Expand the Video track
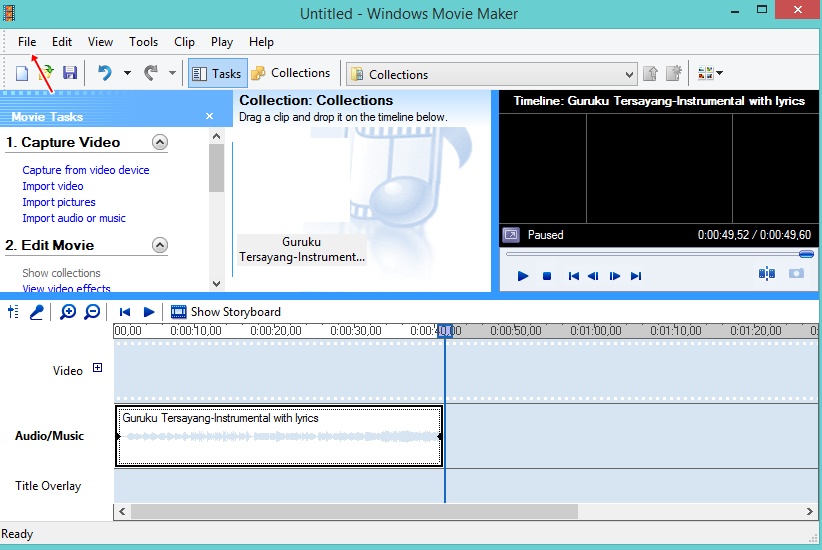This screenshot has width=822, height=550. coord(98,368)
